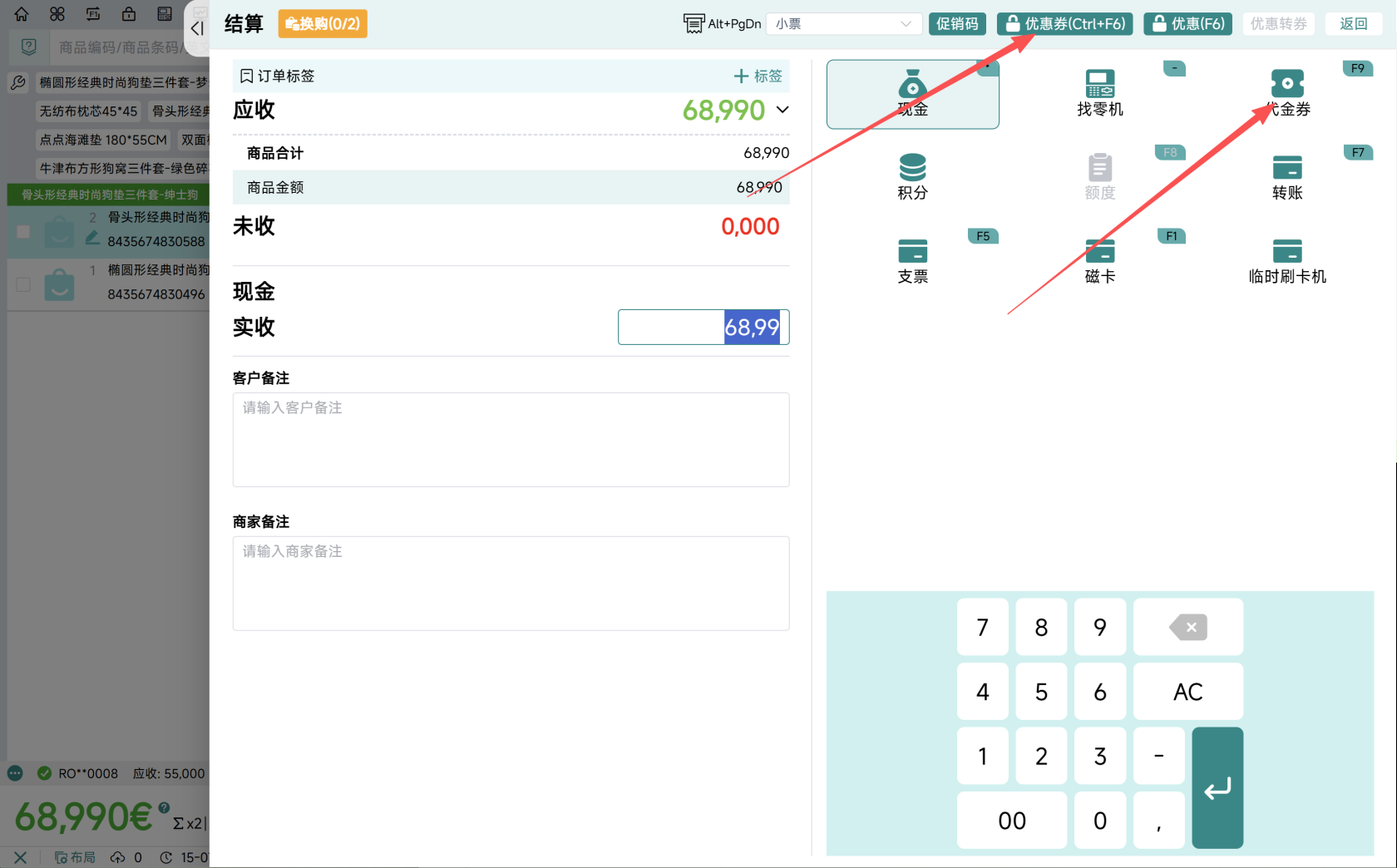The image size is (1397, 868).
Task: Tap key 9 on numeric keypad
Action: coord(1100,627)
